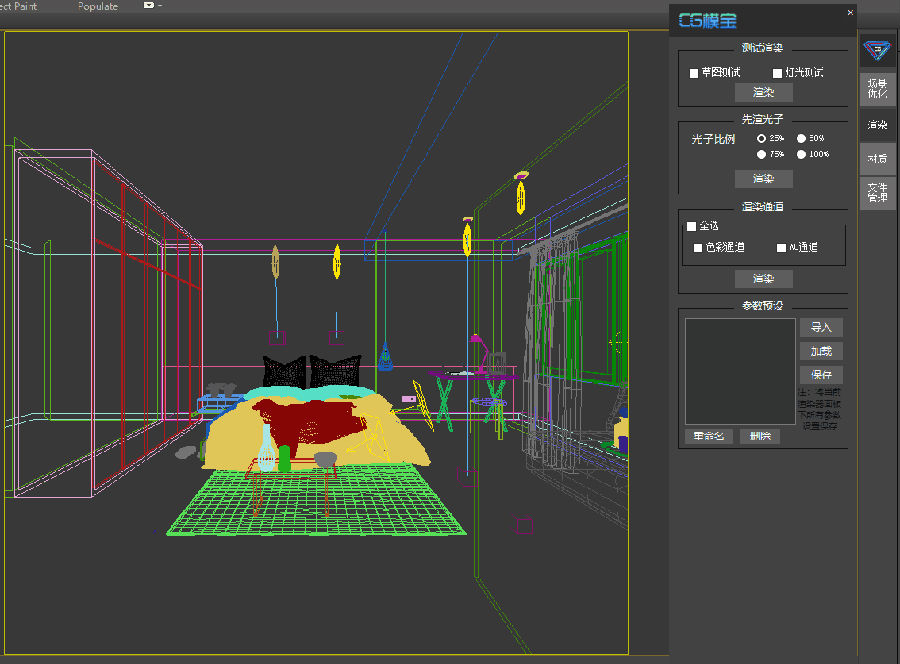Viewport: 900px width, 664px height.
Task: Click 渲染 button under 先渲光子
Action: pyautogui.click(x=763, y=179)
